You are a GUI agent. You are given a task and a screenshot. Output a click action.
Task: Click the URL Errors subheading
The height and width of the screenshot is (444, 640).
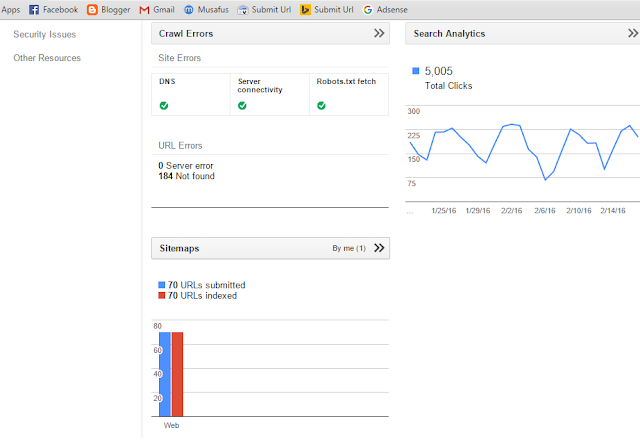click(180, 146)
